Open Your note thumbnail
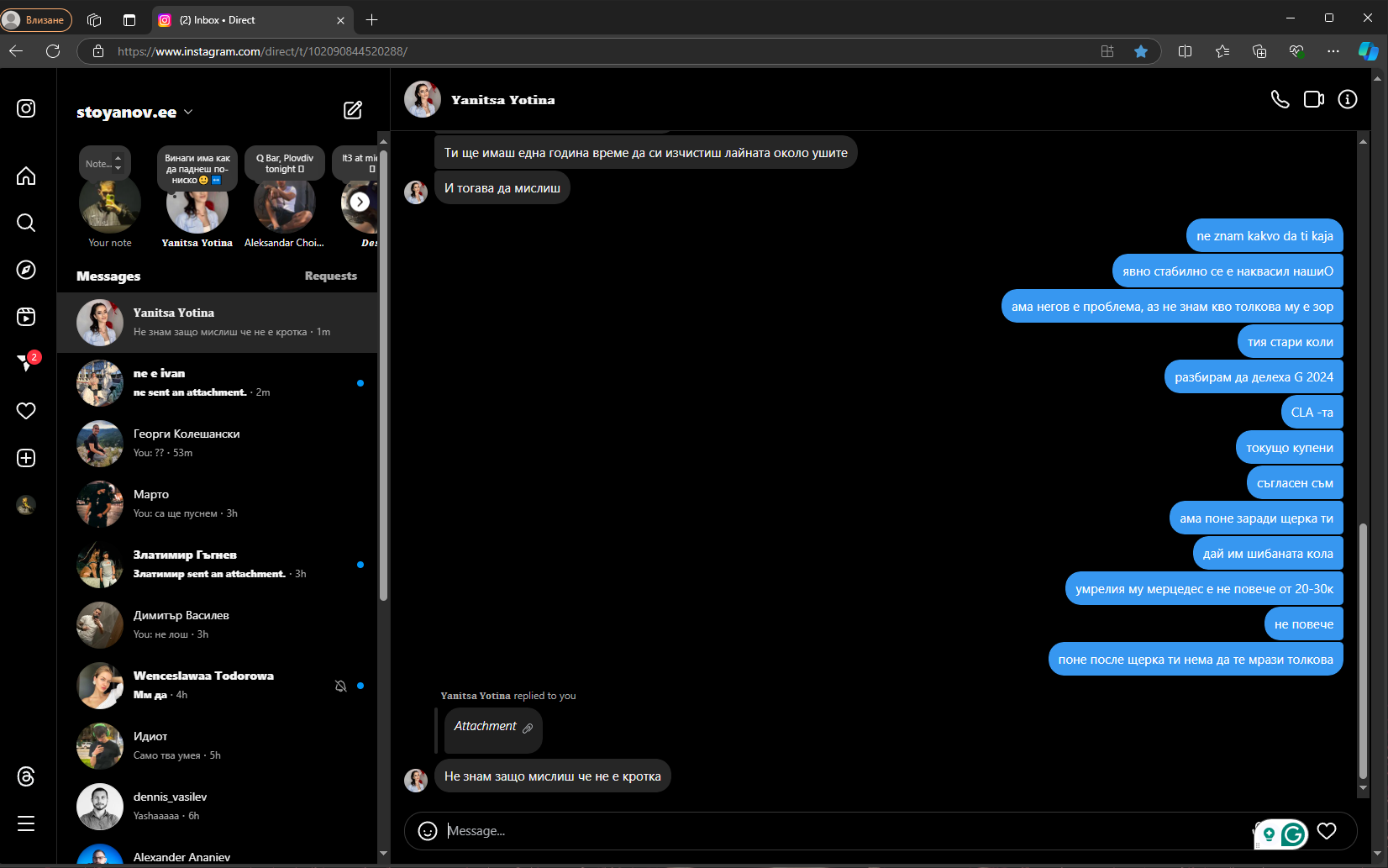 [110, 203]
